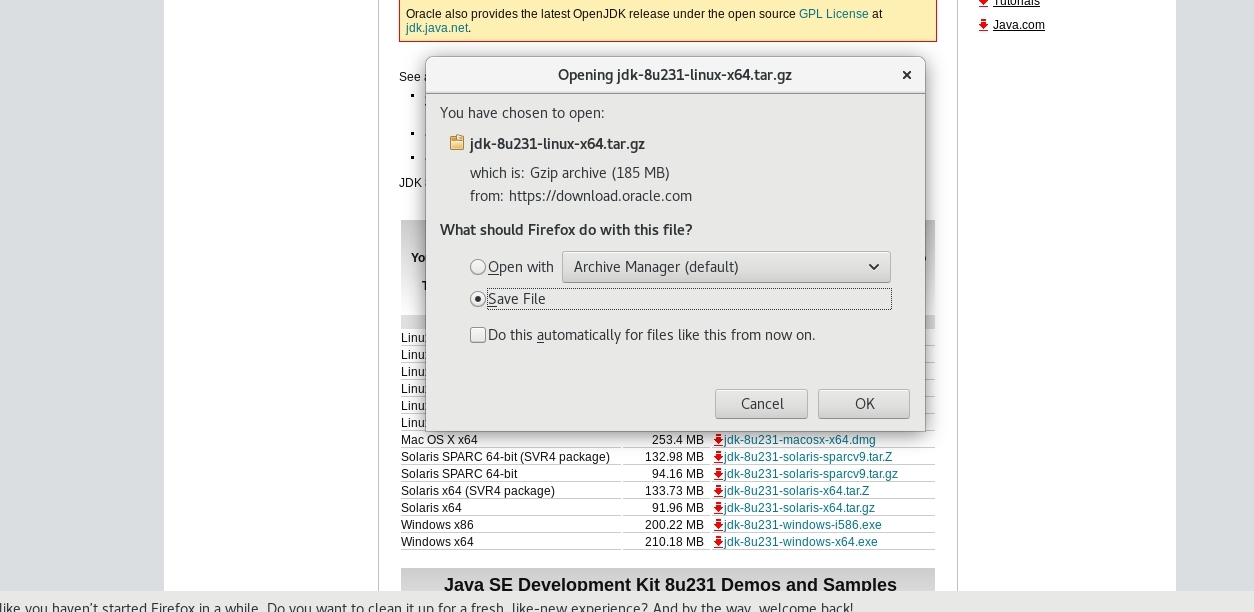
Task: Select the Open with radio button
Action: click(x=478, y=267)
